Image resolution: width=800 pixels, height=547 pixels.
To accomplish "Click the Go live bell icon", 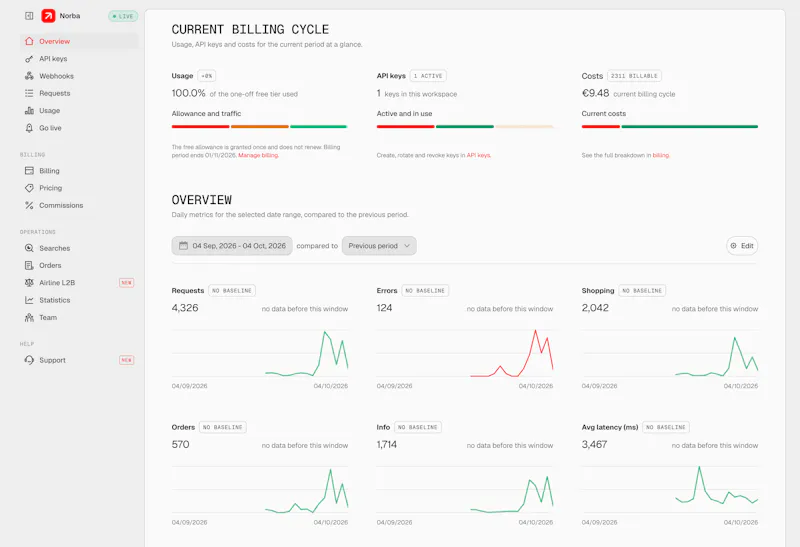I will [x=29, y=128].
